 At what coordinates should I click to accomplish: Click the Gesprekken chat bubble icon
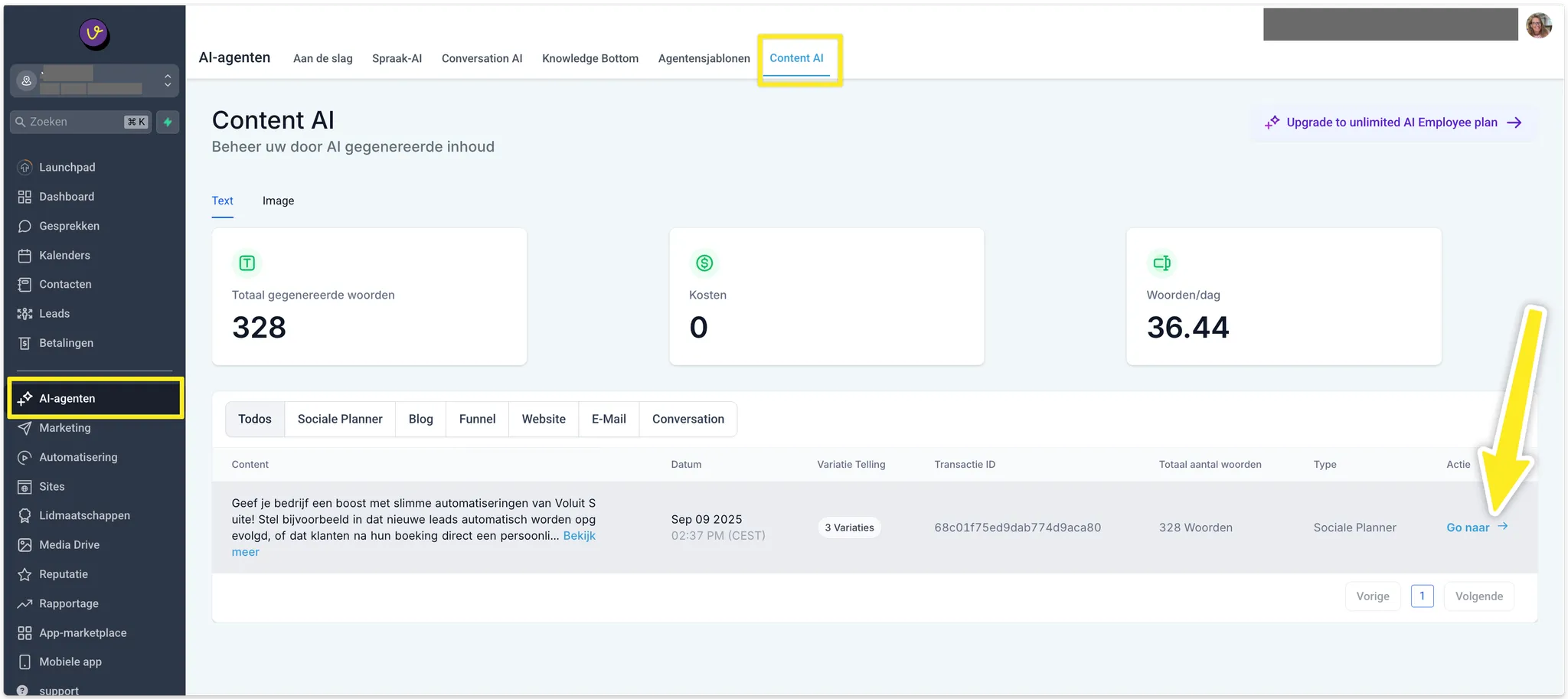tap(24, 226)
